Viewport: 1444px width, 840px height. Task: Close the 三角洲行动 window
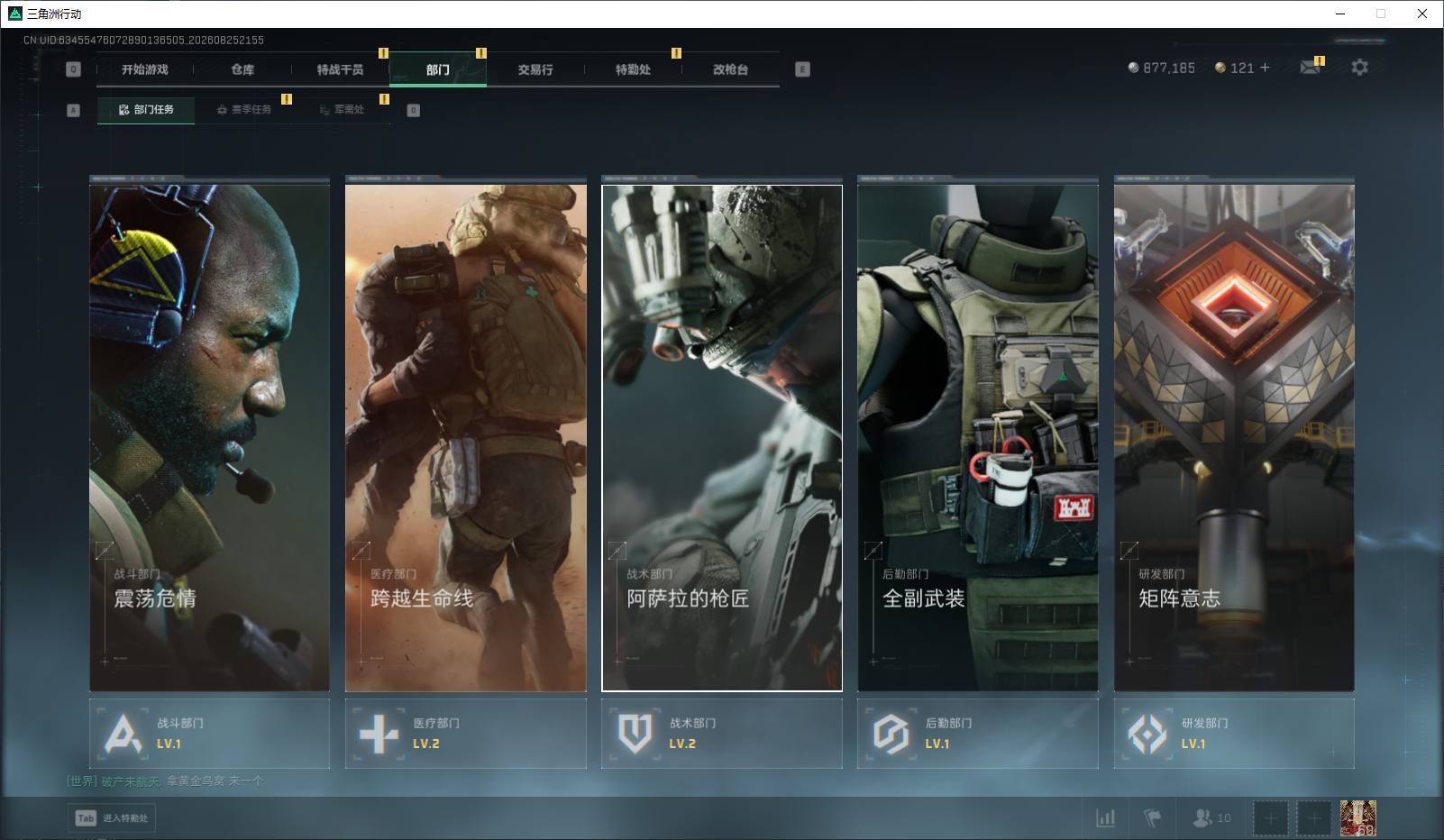click(1422, 14)
